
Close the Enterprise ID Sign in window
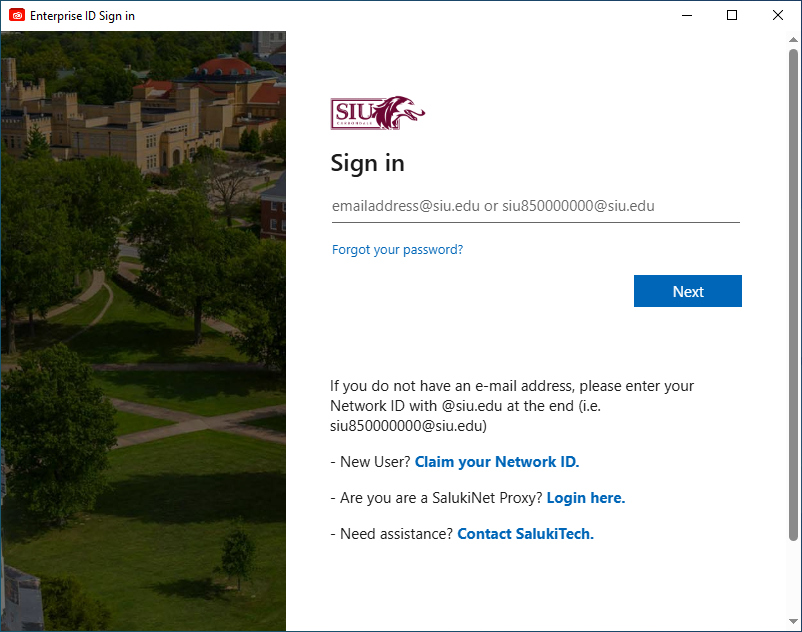click(x=777, y=15)
